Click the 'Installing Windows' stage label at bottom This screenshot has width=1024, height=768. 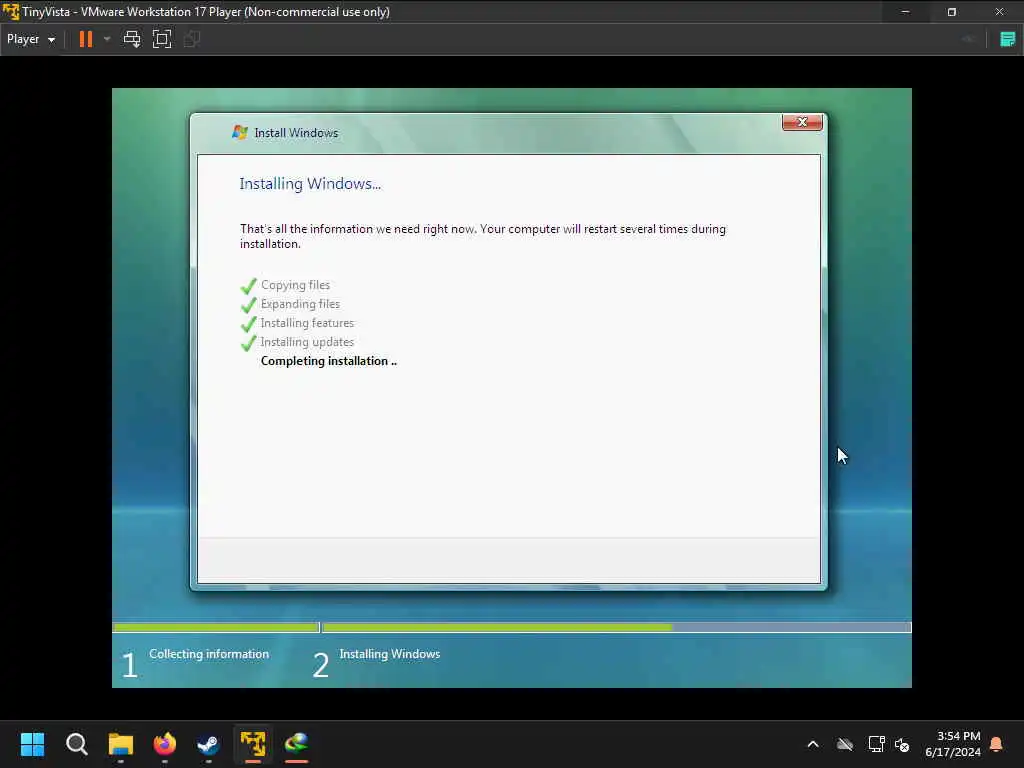click(390, 654)
